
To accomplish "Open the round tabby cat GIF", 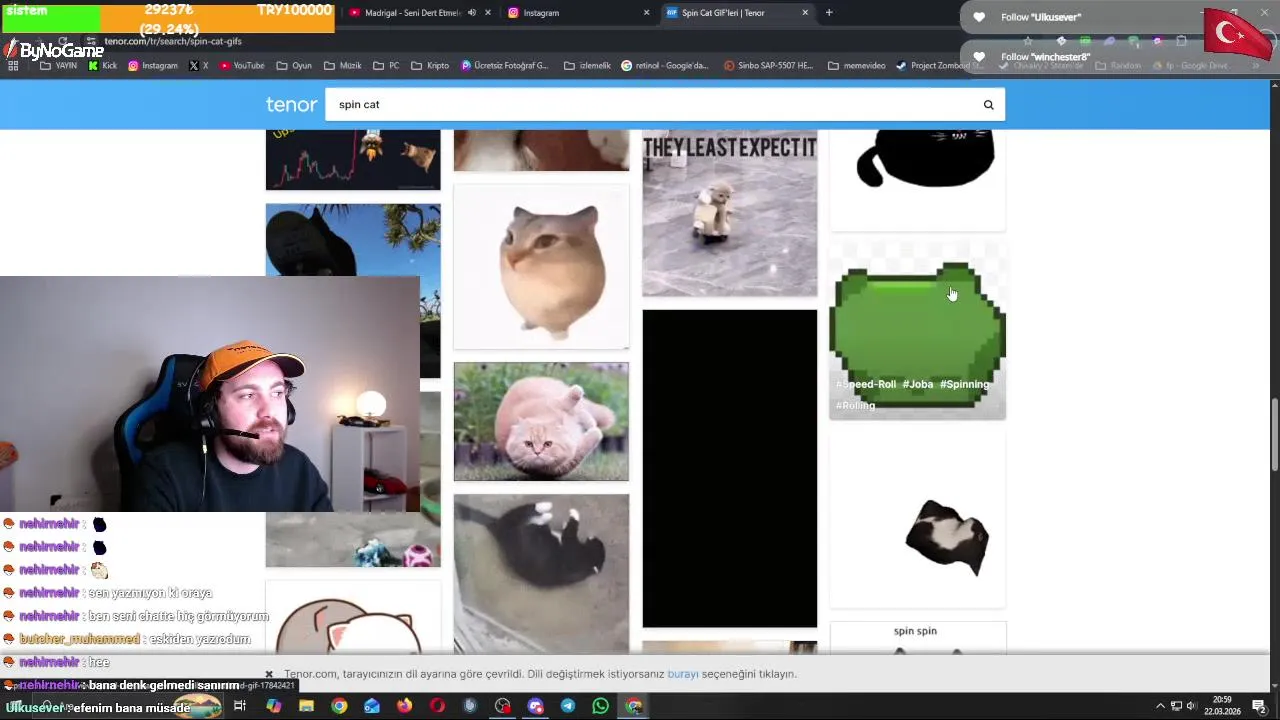I will (541, 267).
